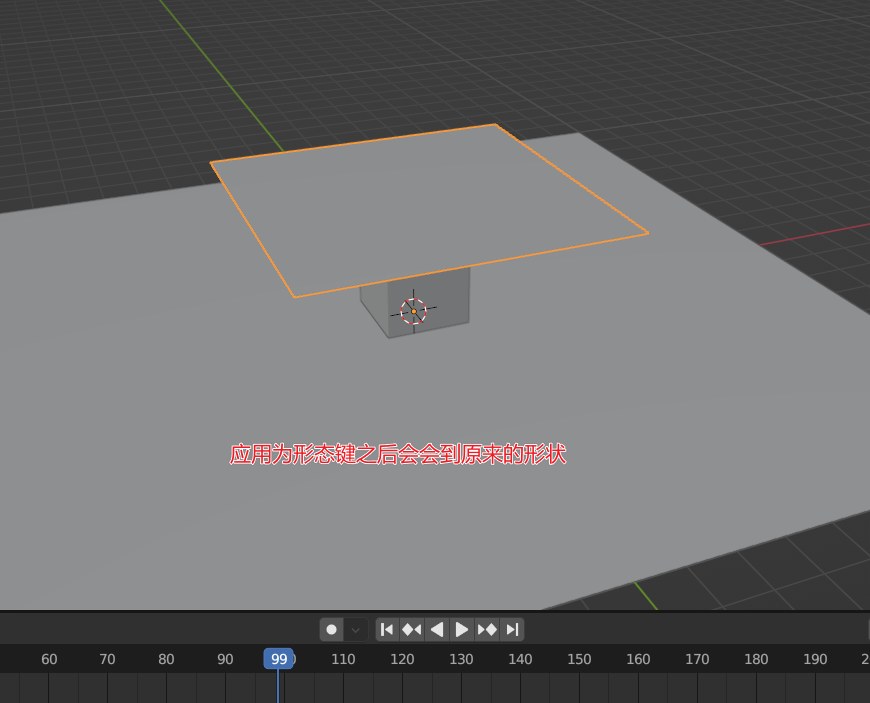The width and height of the screenshot is (870, 703).
Task: Click frame 150 on timeline ruler
Action: 579,659
